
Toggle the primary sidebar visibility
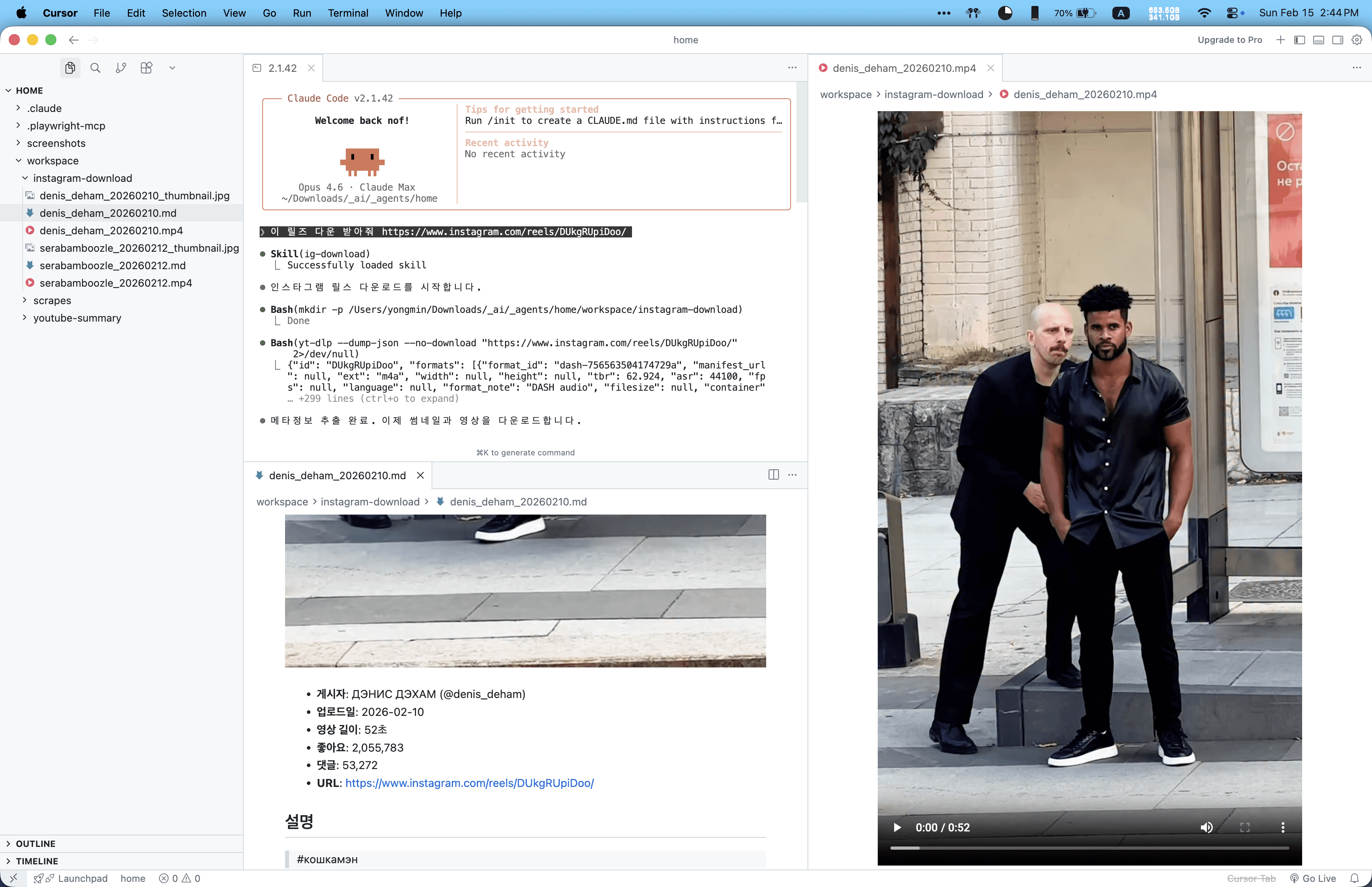click(1299, 40)
